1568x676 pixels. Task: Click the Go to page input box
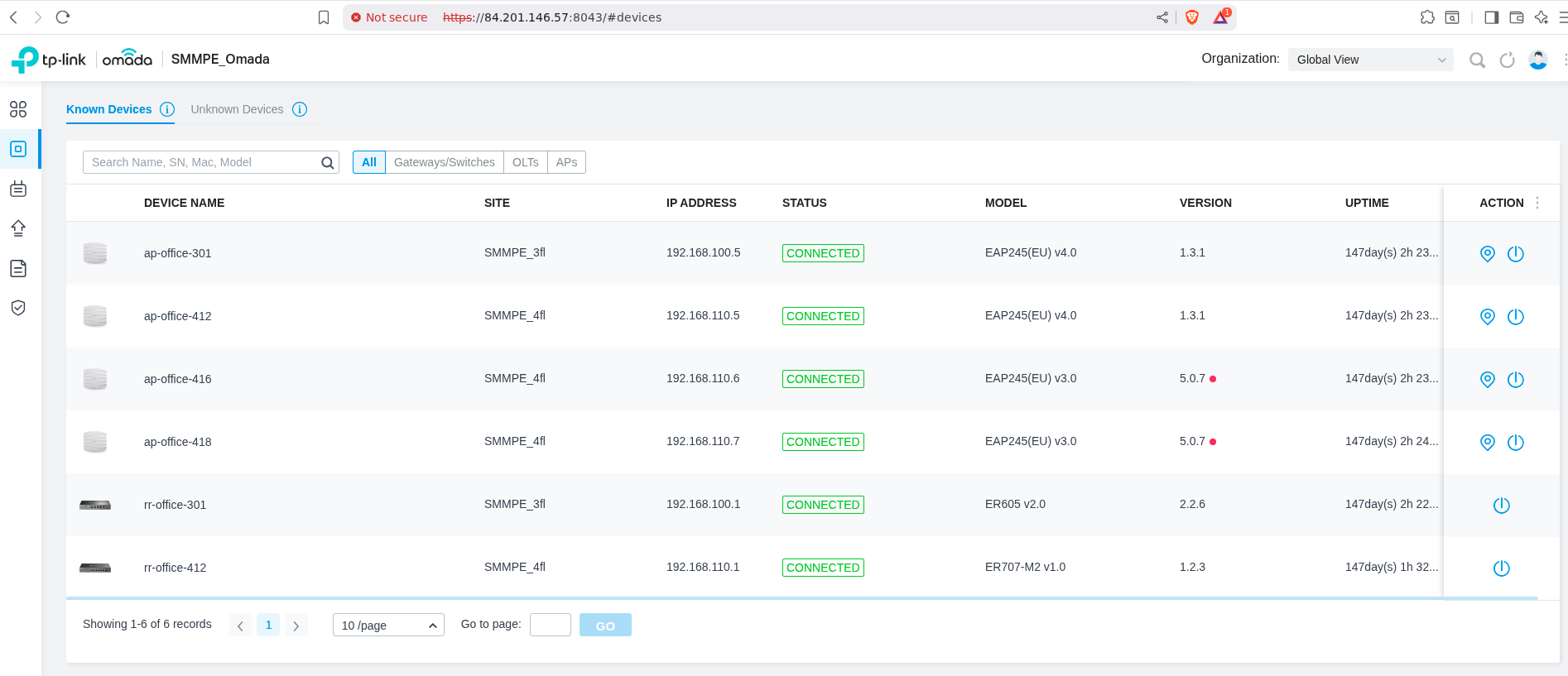pos(550,625)
